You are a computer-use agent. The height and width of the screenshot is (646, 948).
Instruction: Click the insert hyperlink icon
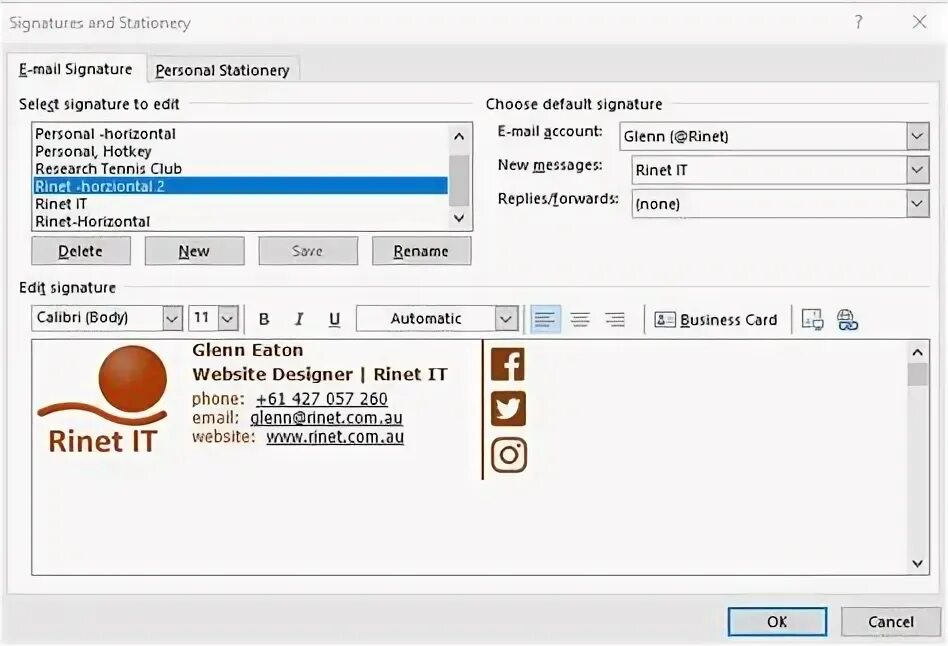[847, 319]
